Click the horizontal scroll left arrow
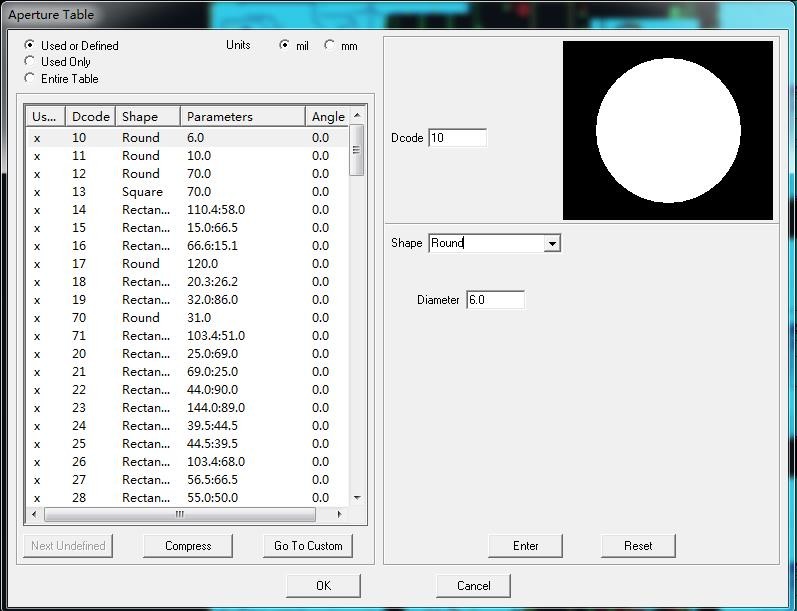 34,514
